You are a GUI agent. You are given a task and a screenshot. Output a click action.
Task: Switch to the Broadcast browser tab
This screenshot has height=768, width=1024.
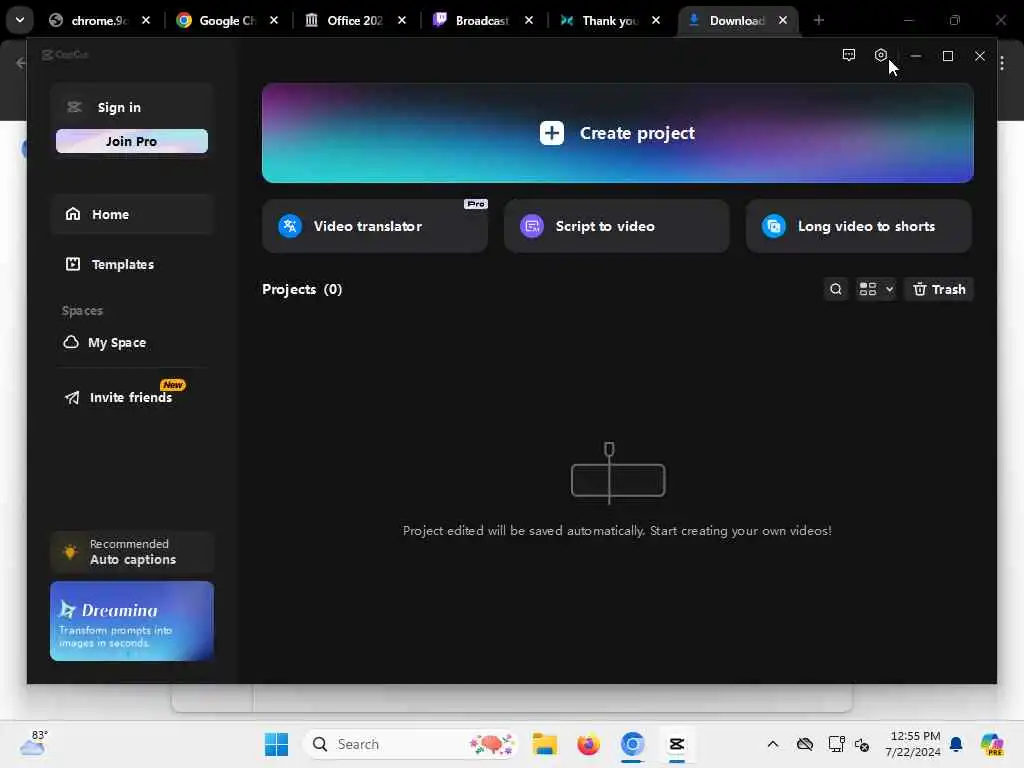[x=485, y=20]
